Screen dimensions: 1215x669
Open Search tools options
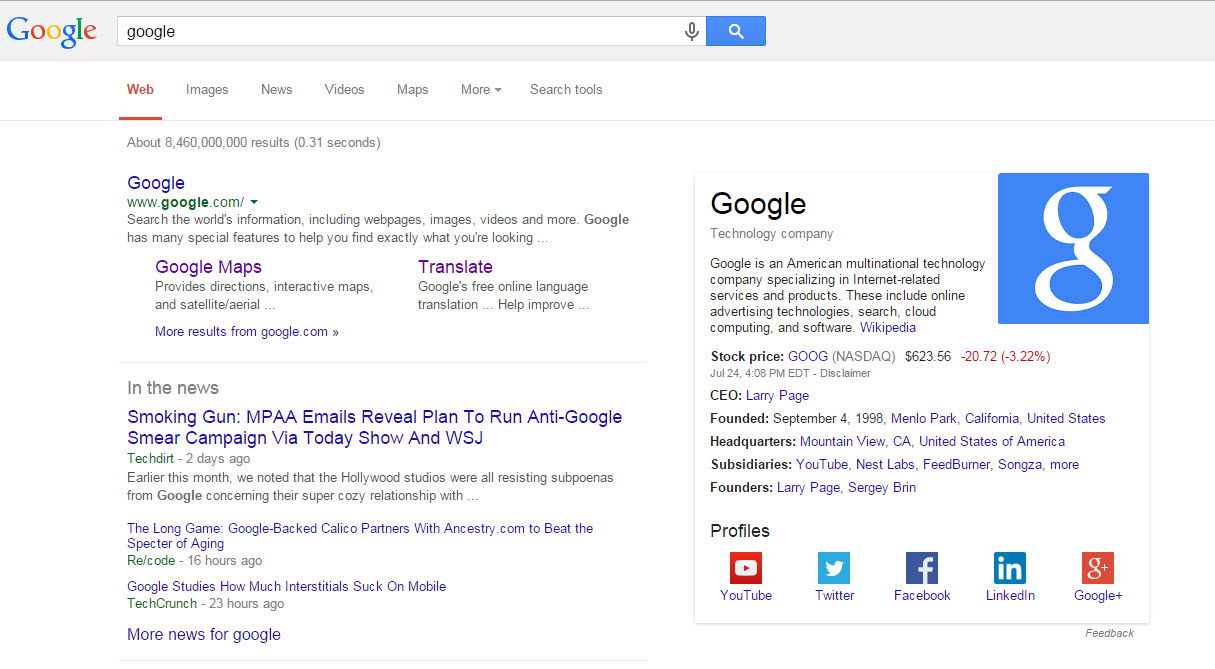pos(566,89)
